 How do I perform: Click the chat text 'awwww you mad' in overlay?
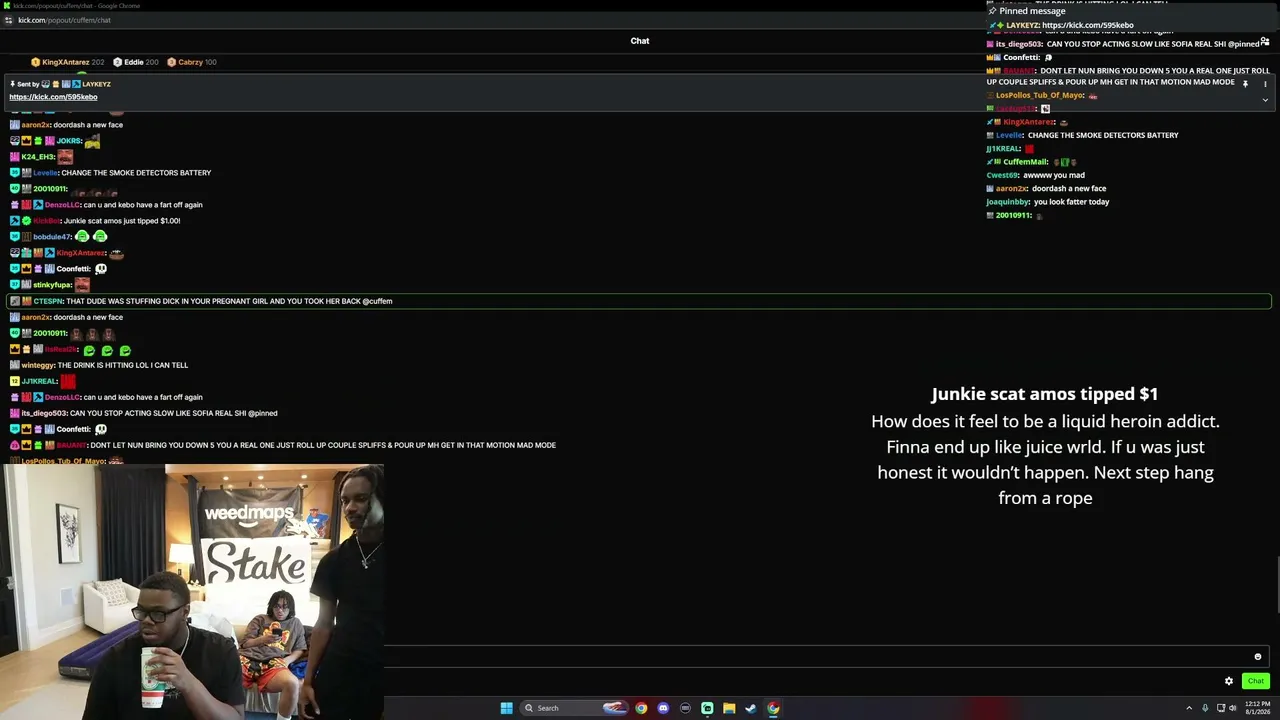(x=1054, y=175)
